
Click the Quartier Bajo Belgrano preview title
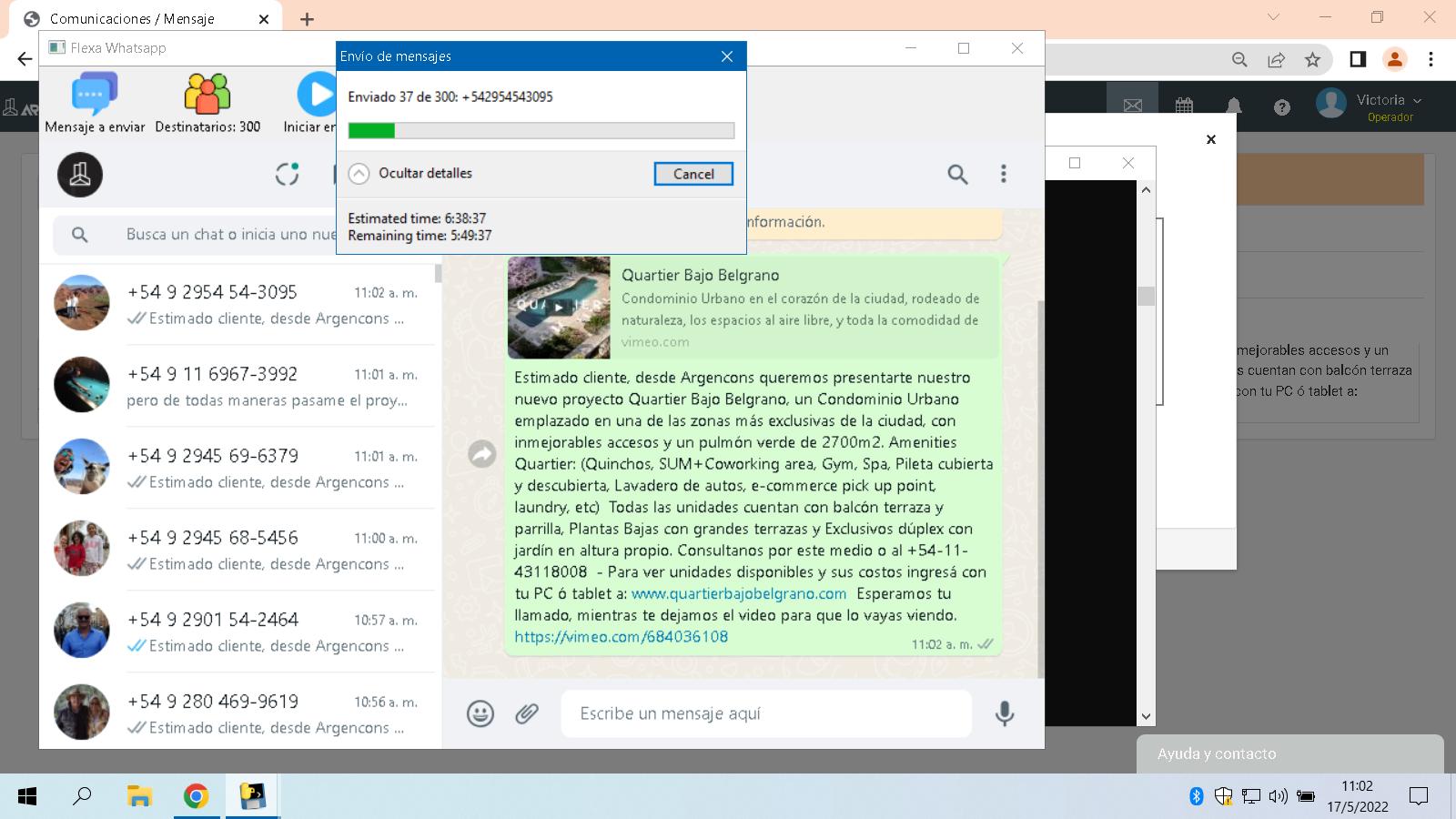[x=700, y=275]
